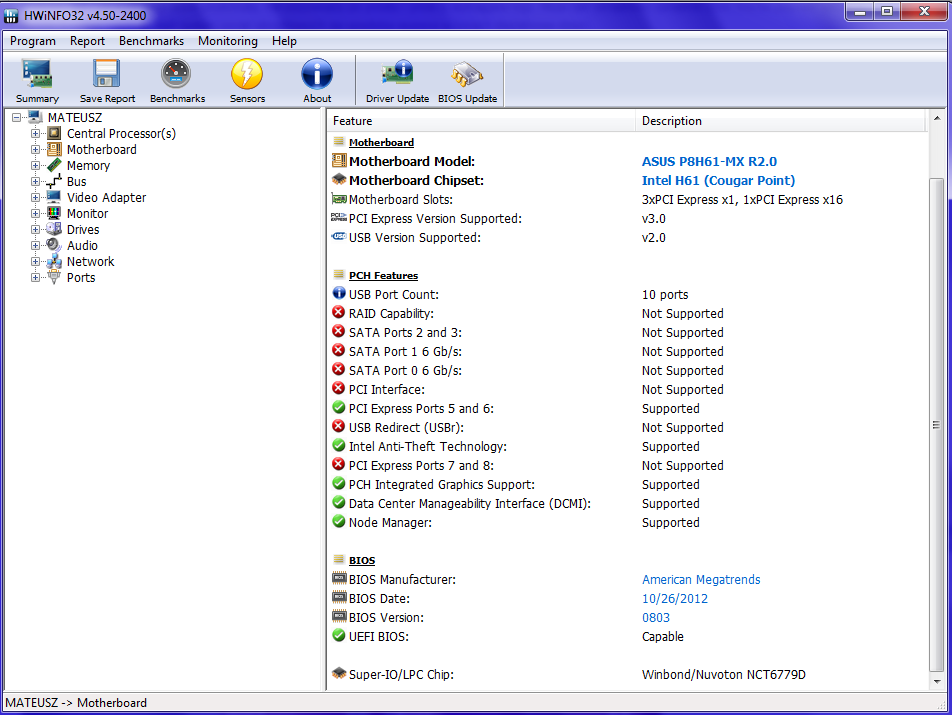The height and width of the screenshot is (715, 952).
Task: Click the Description column header
Action: click(x=781, y=121)
